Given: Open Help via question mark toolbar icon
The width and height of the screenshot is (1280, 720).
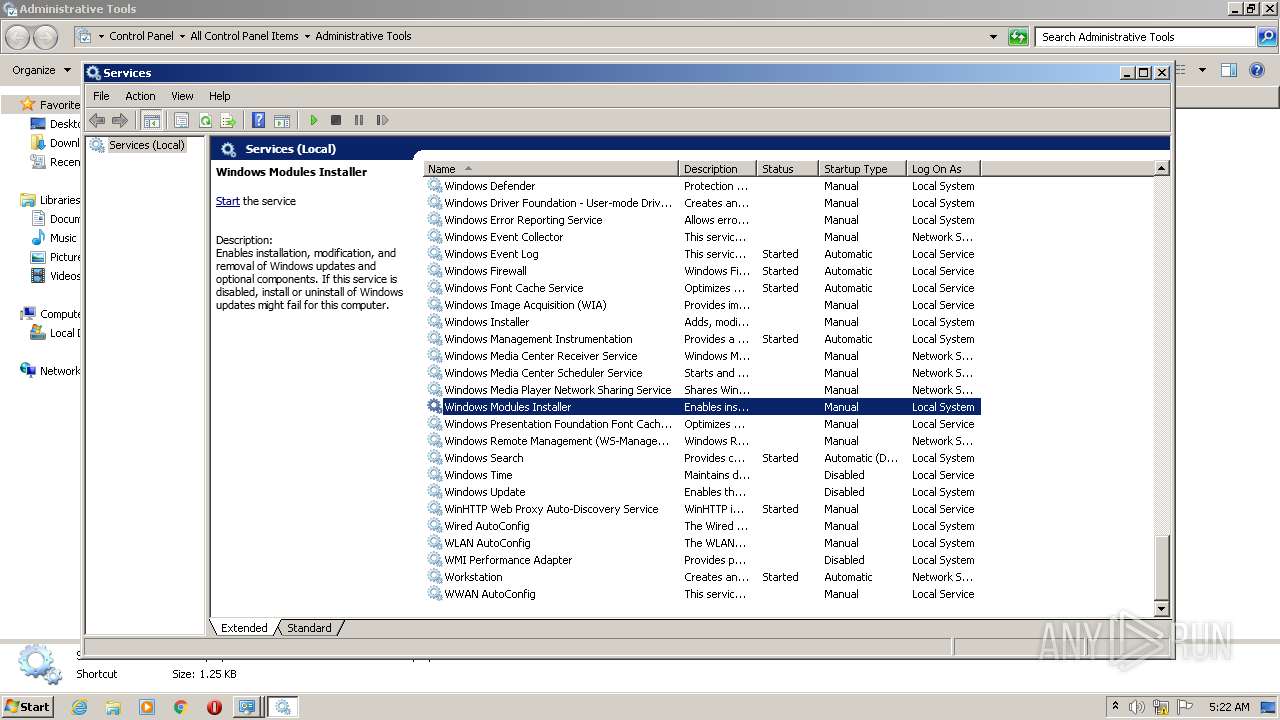Looking at the screenshot, I should [x=258, y=120].
